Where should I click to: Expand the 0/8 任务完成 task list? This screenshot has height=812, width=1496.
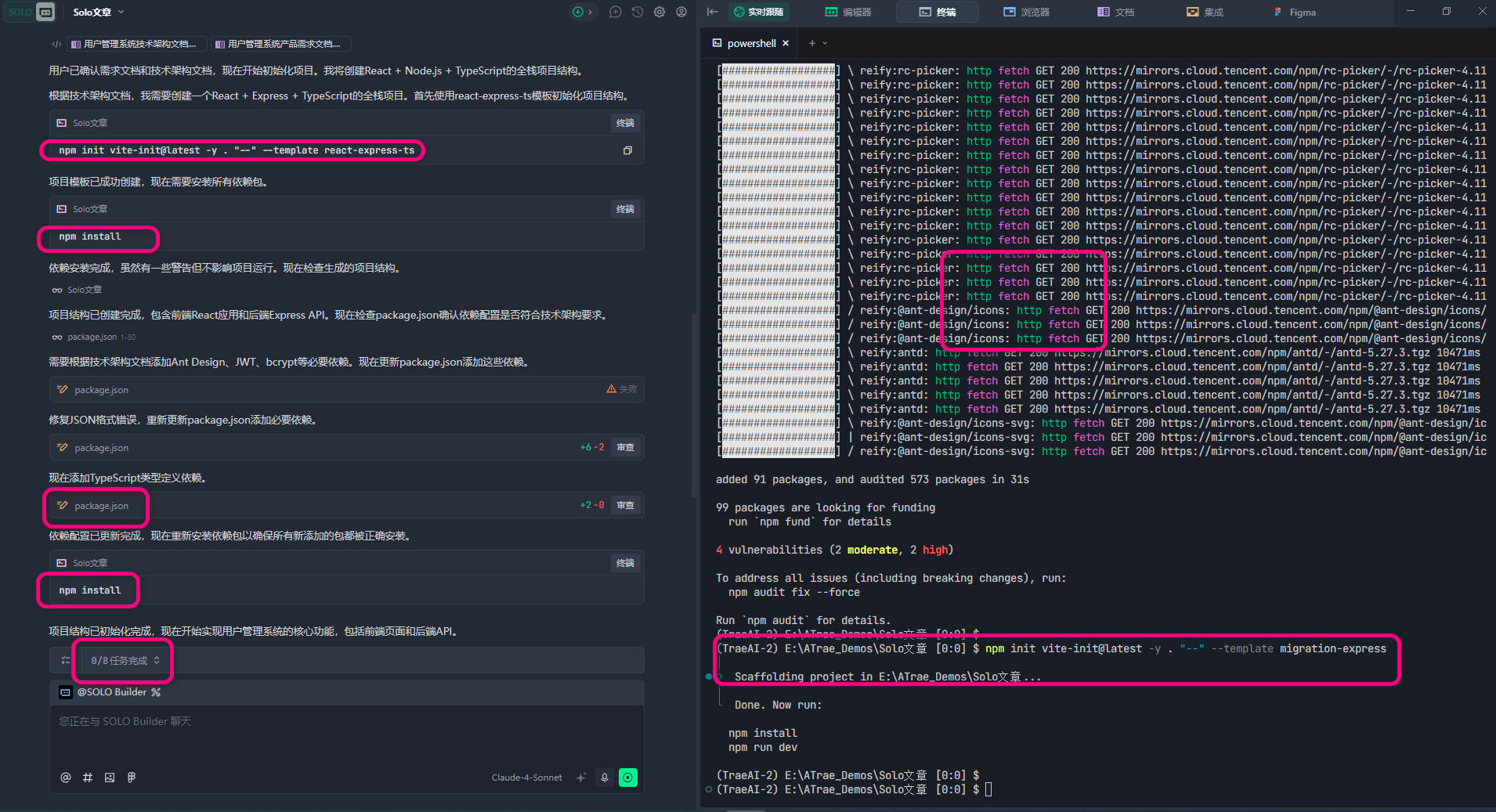coord(125,661)
